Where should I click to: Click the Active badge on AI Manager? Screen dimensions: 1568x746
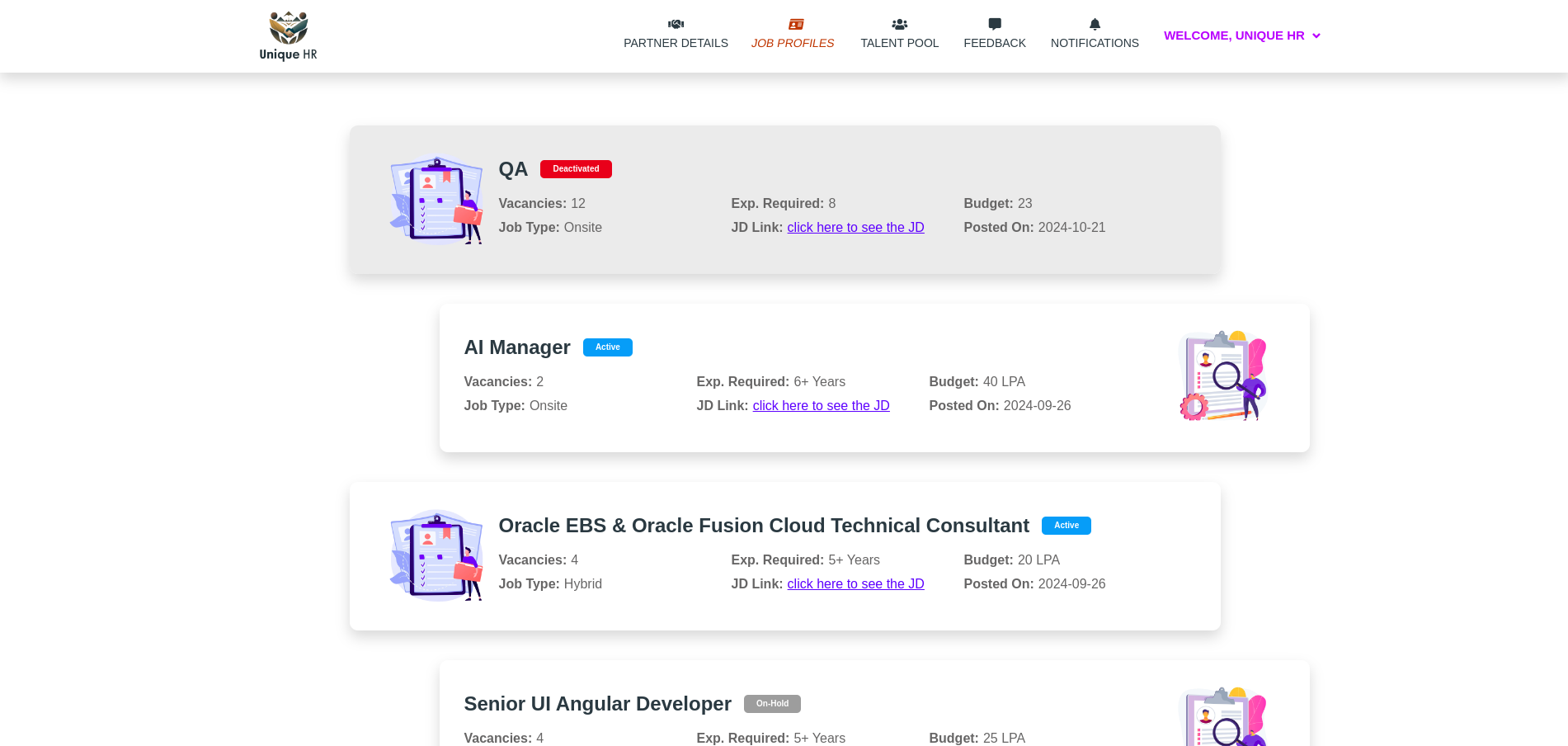[608, 347]
